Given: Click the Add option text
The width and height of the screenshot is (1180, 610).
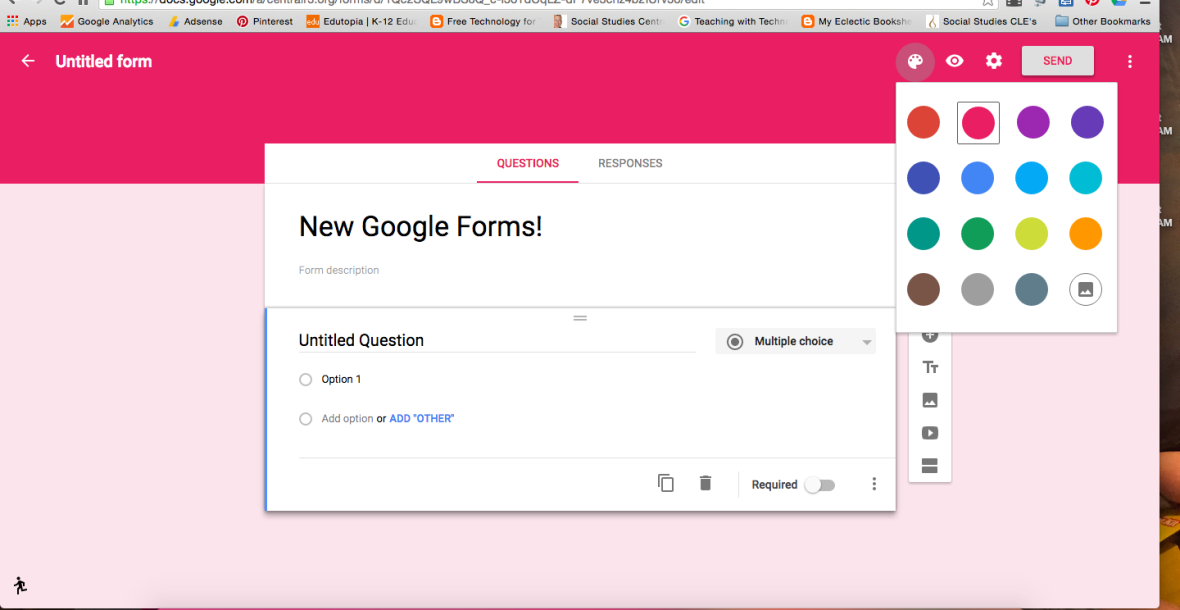Looking at the screenshot, I should click(347, 419).
